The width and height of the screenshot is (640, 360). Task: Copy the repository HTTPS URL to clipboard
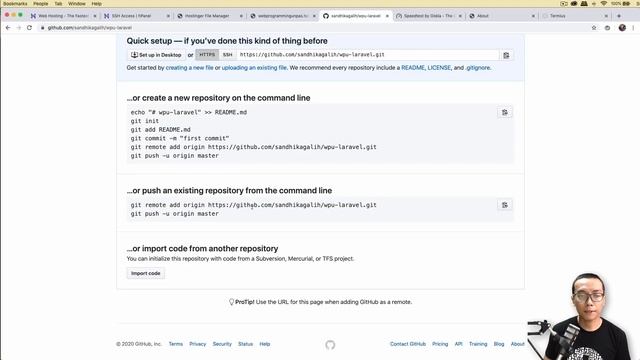click(x=506, y=55)
